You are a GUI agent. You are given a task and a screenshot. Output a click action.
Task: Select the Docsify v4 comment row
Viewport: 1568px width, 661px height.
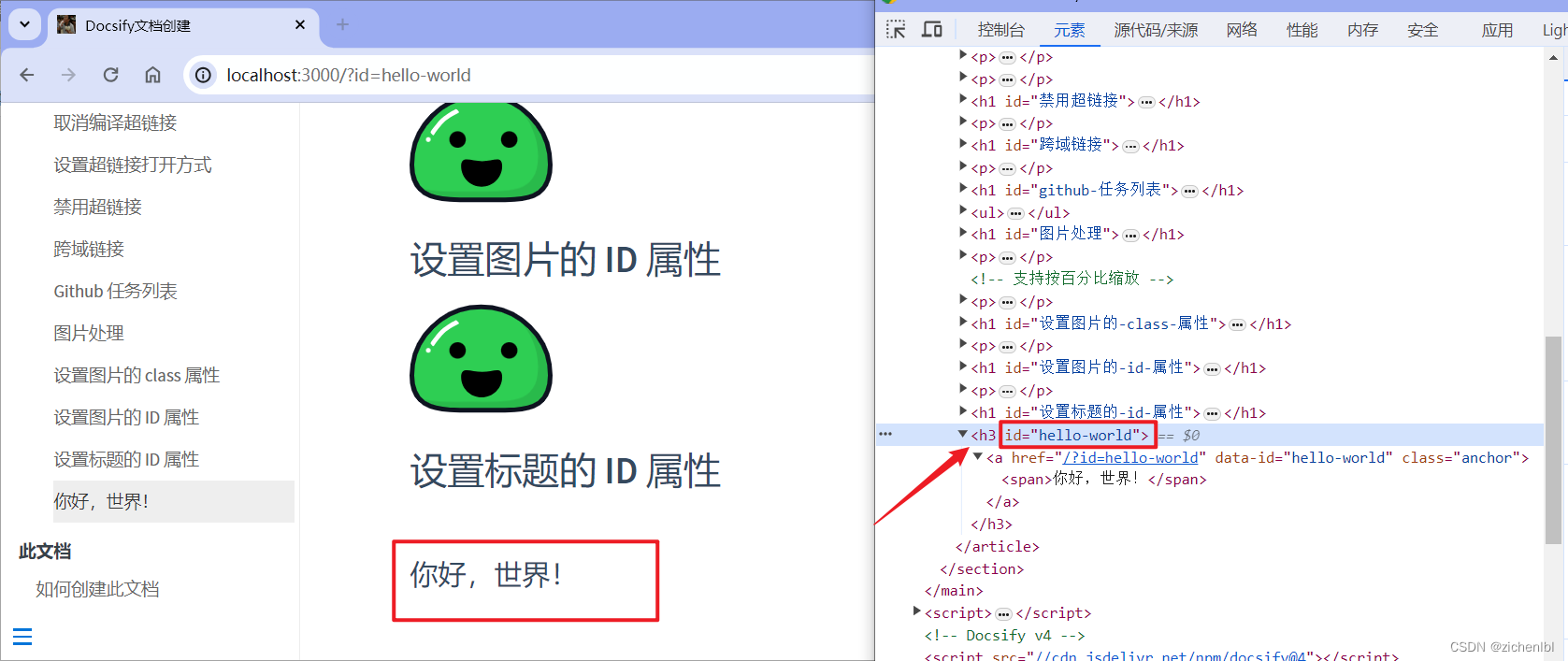click(1005, 635)
